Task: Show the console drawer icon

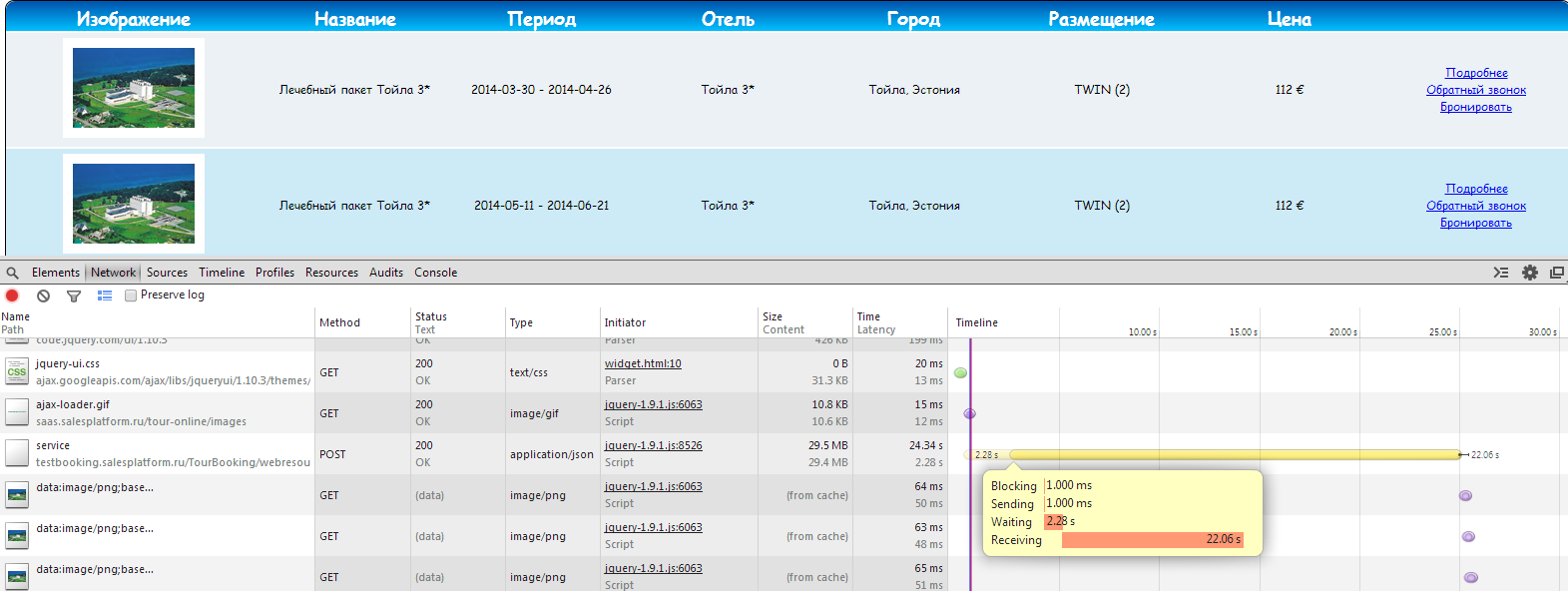Action: [x=1500, y=273]
